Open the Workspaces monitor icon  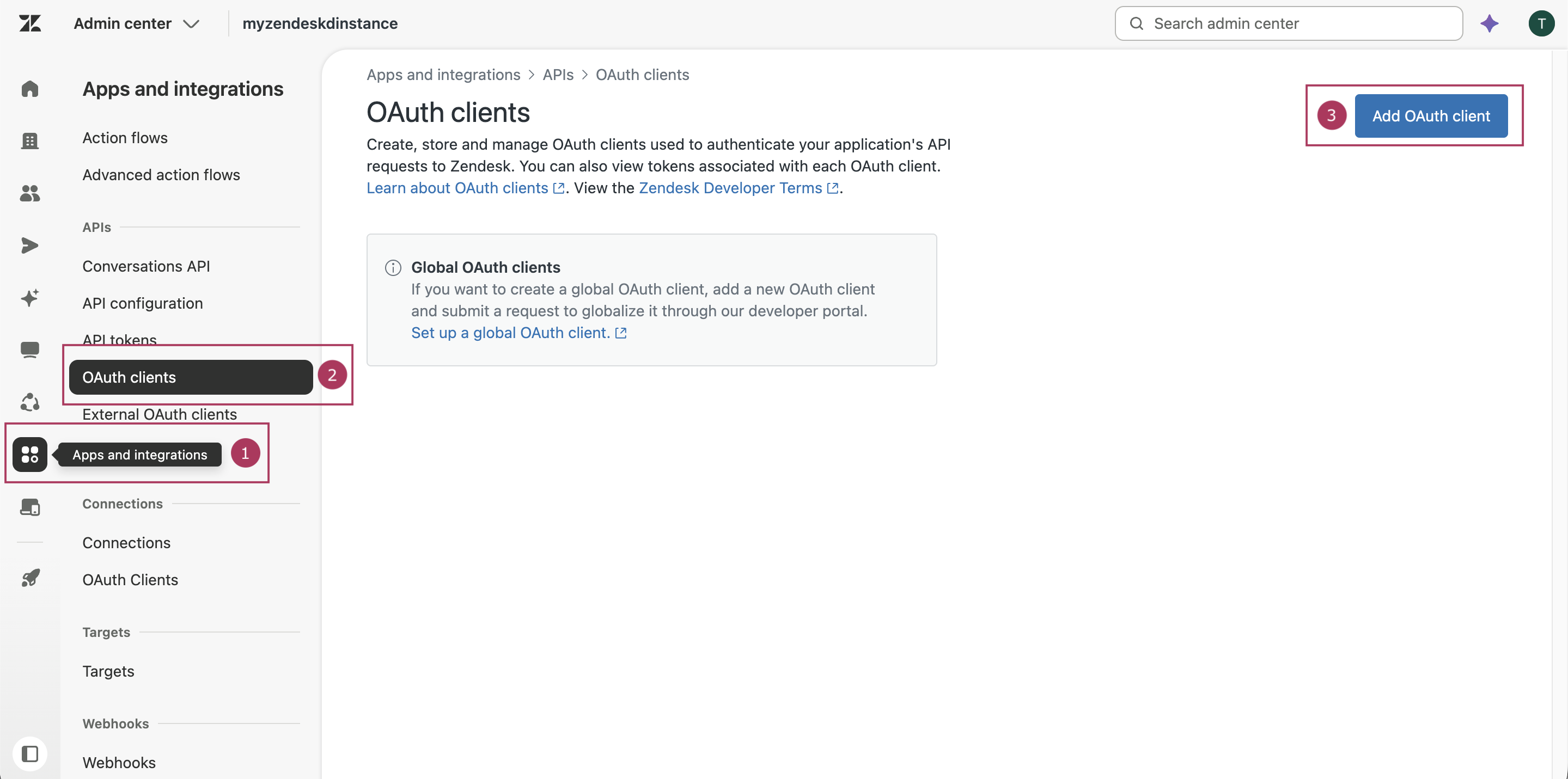coord(30,350)
